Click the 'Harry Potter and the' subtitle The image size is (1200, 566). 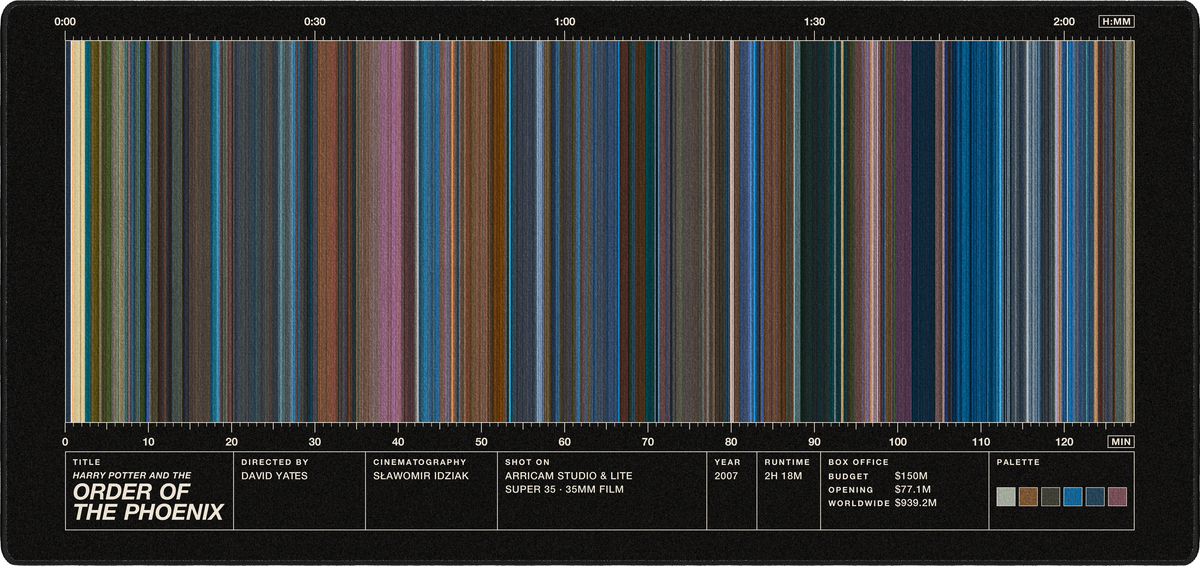pyautogui.click(x=132, y=476)
